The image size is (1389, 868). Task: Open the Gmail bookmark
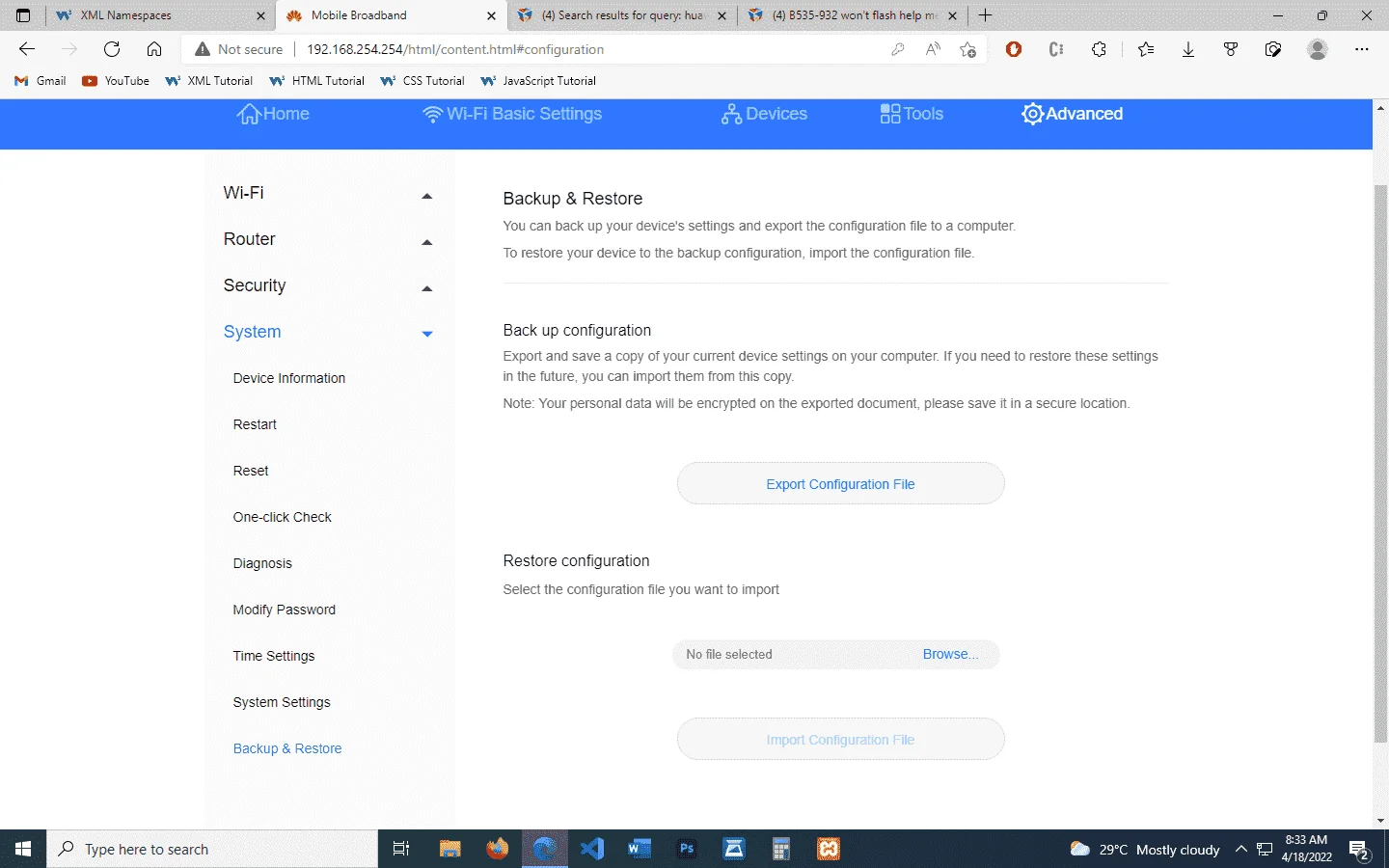pyautogui.click(x=41, y=81)
